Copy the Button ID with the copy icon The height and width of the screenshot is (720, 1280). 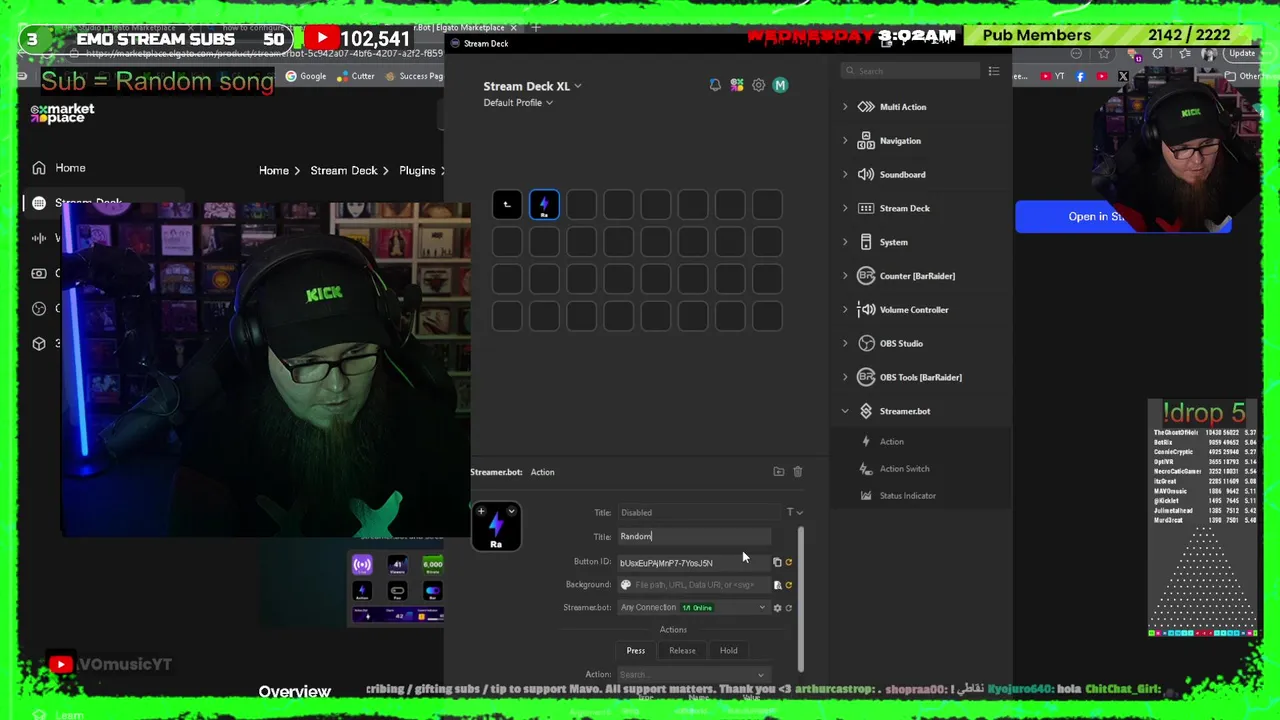click(x=777, y=562)
